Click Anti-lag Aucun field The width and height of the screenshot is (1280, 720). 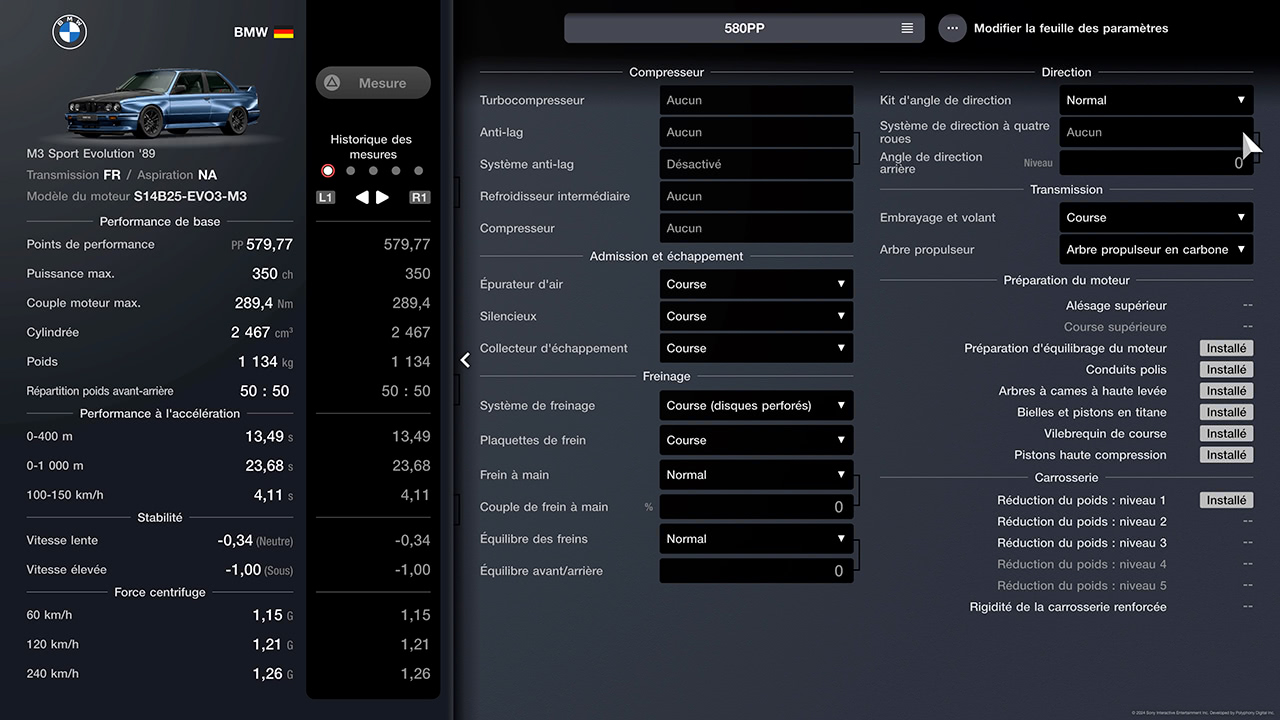click(x=756, y=132)
